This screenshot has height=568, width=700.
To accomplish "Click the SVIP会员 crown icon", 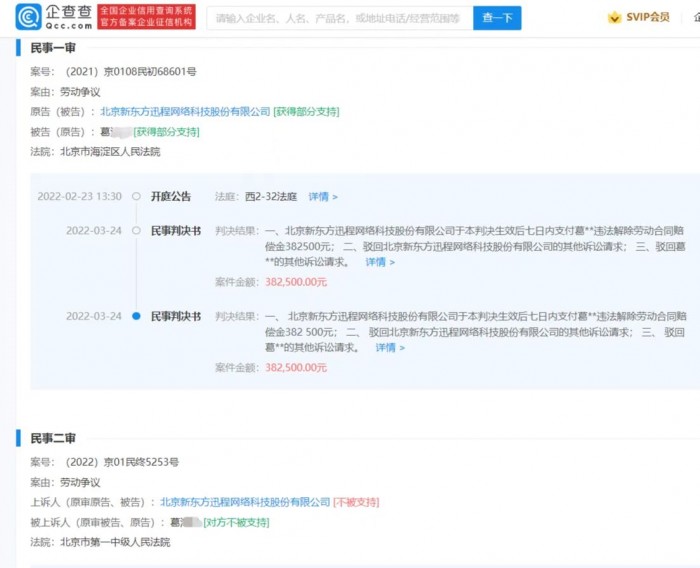I will (614, 18).
